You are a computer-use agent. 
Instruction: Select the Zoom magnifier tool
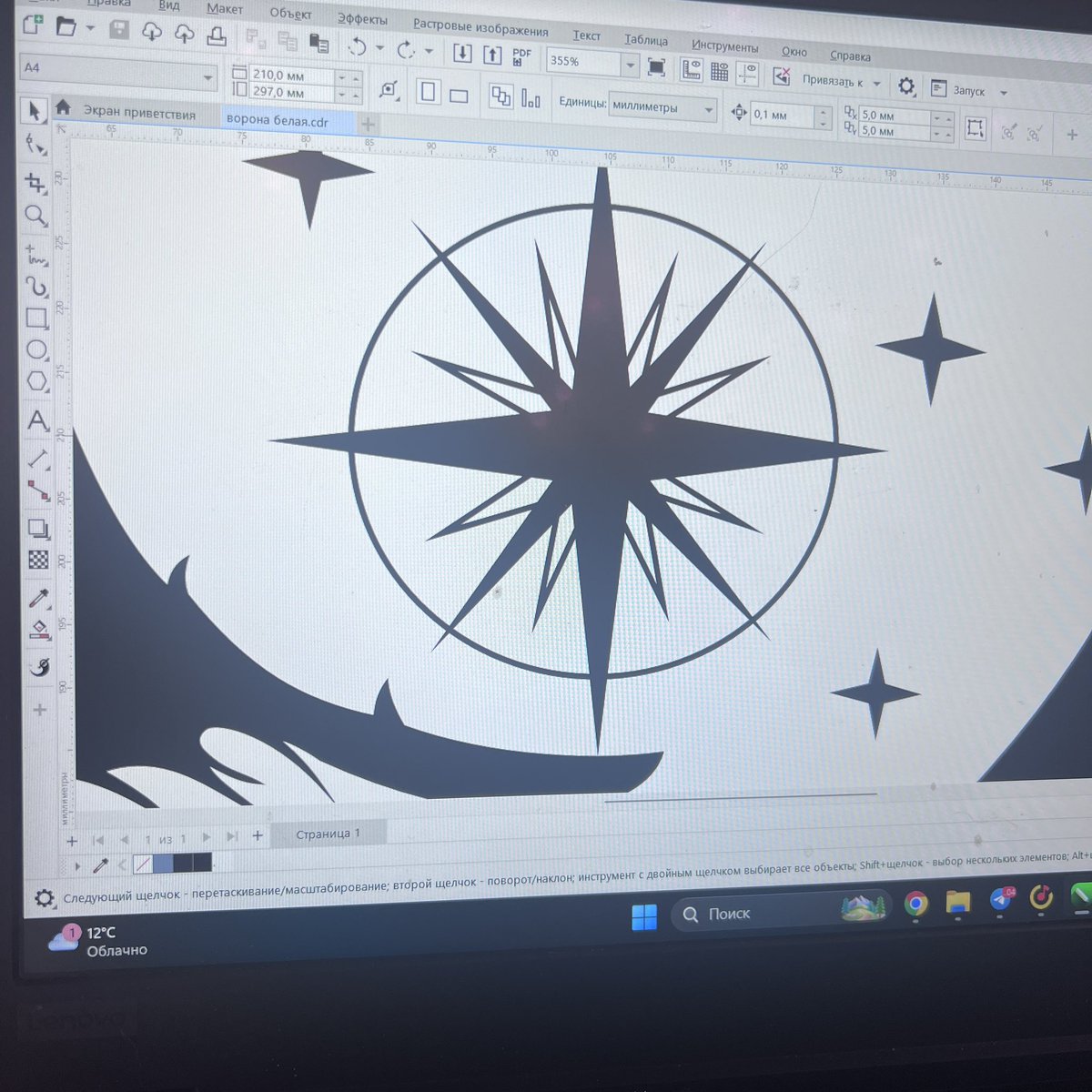35,216
